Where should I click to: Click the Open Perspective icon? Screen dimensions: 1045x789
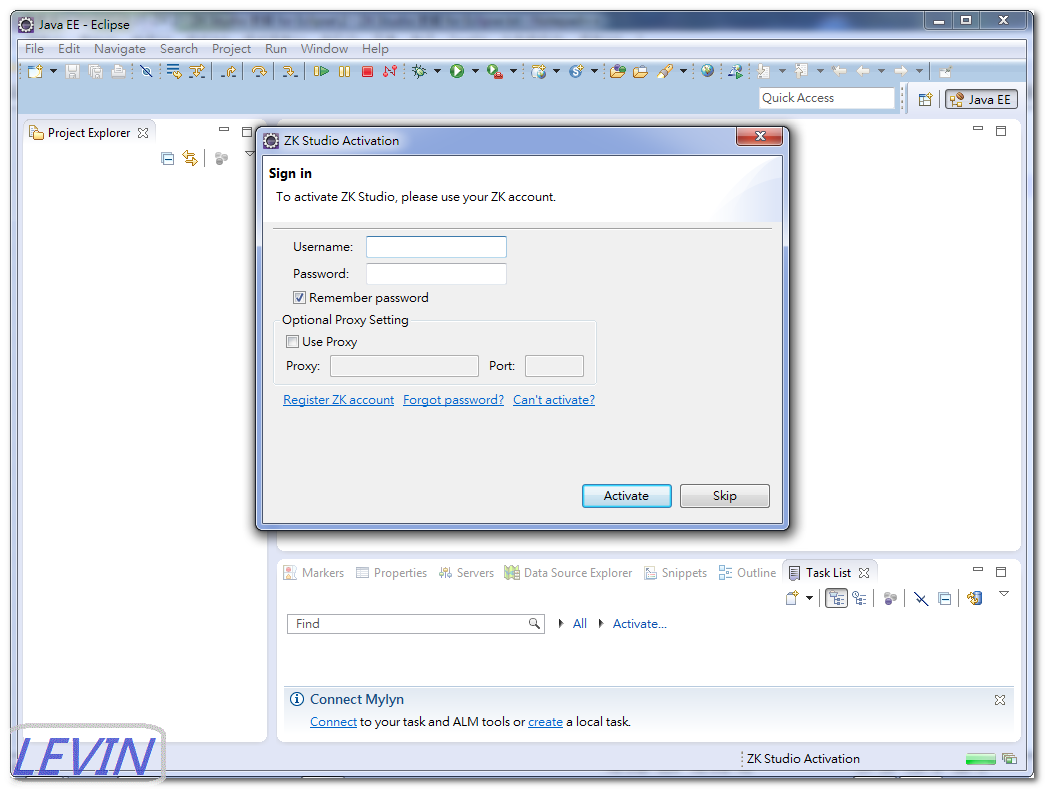[x=925, y=100]
